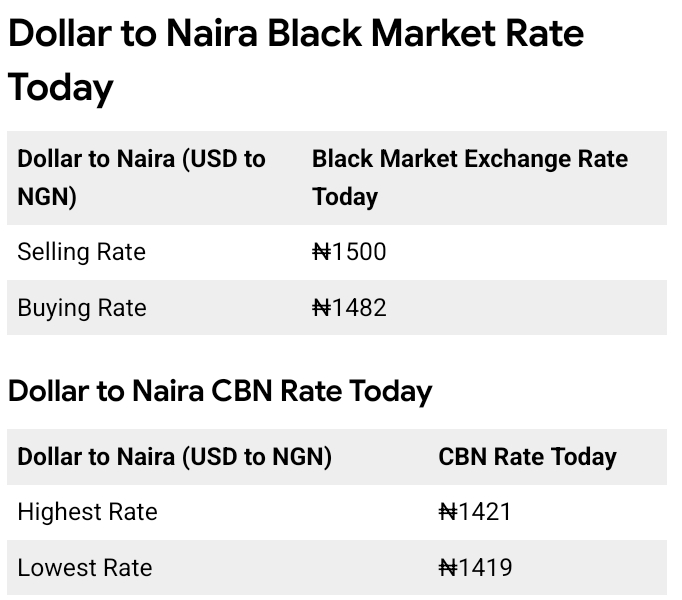Click the Dollar to Naira CBN Rate heading
The image size is (682, 600).
pyautogui.click(x=220, y=391)
